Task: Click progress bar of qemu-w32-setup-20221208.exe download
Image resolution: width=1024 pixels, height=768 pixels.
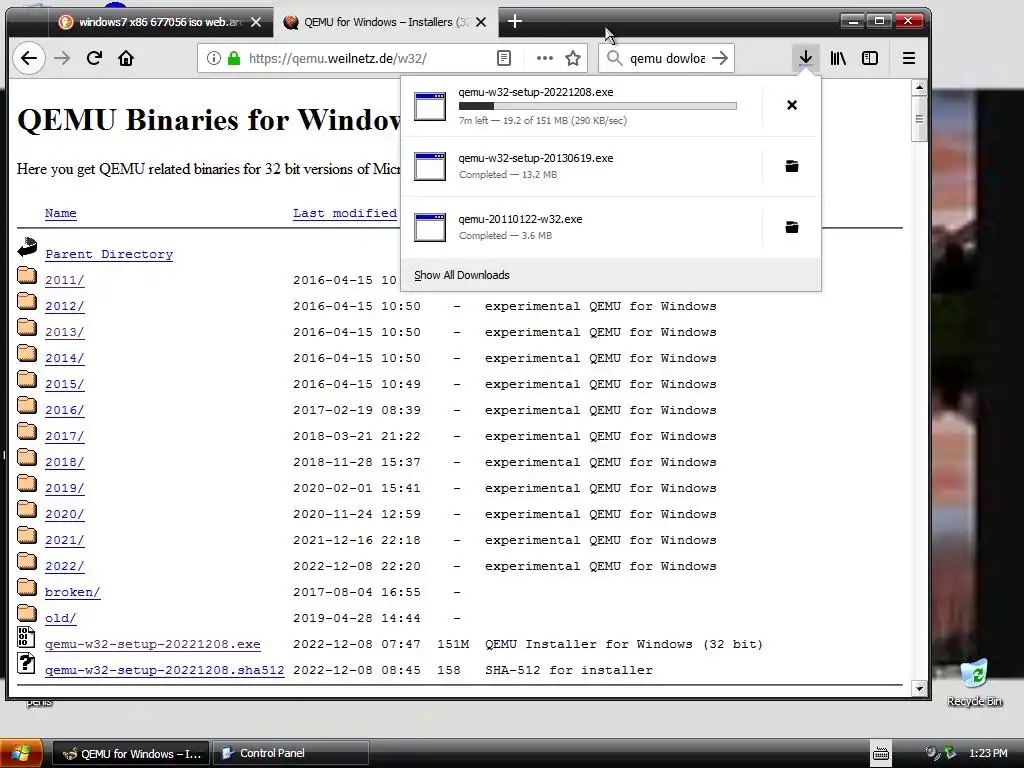Action: click(x=598, y=106)
